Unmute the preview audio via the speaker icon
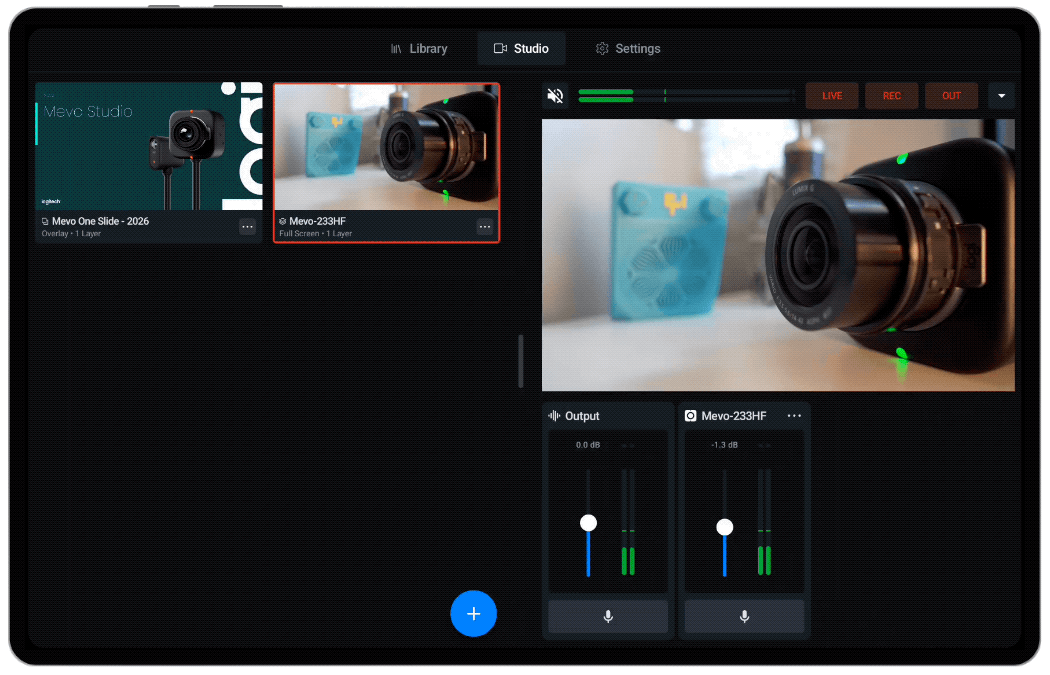This screenshot has width=1050, height=675. pos(555,95)
